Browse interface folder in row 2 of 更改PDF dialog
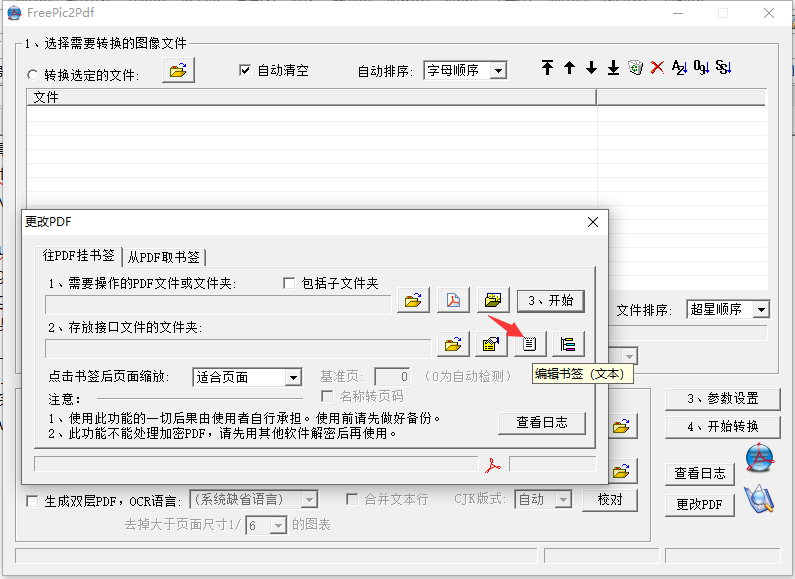This screenshot has width=795, height=579. (453, 345)
